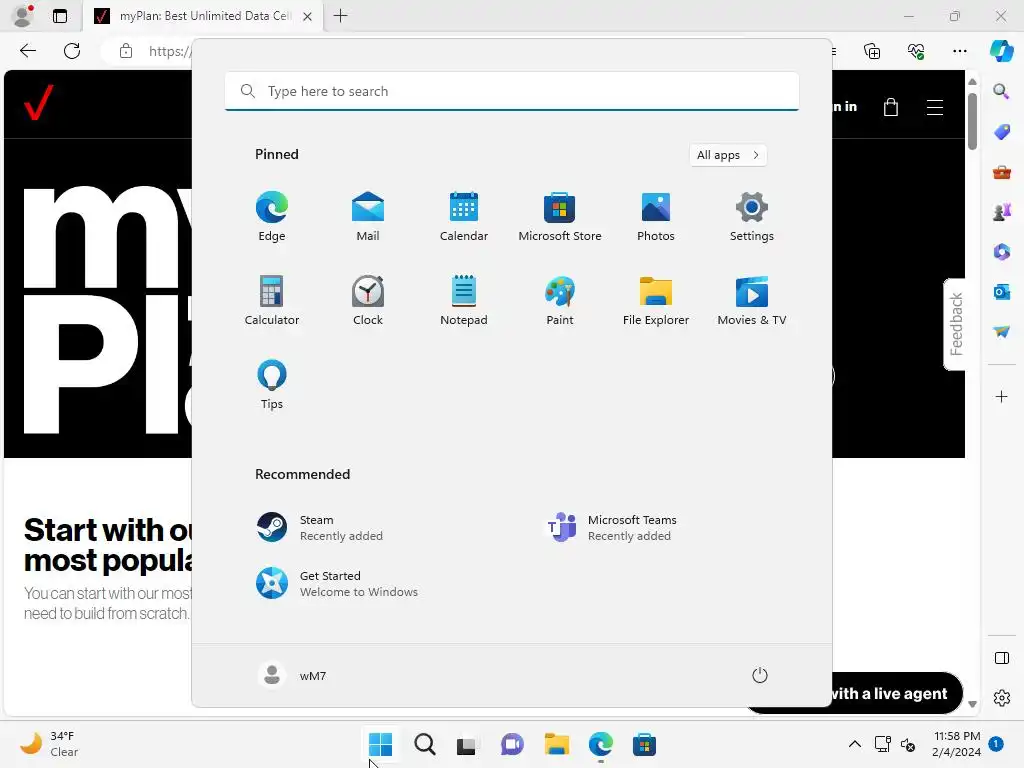Image resolution: width=1024 pixels, height=768 pixels.
Task: Open the Tips app
Action: pos(272,385)
